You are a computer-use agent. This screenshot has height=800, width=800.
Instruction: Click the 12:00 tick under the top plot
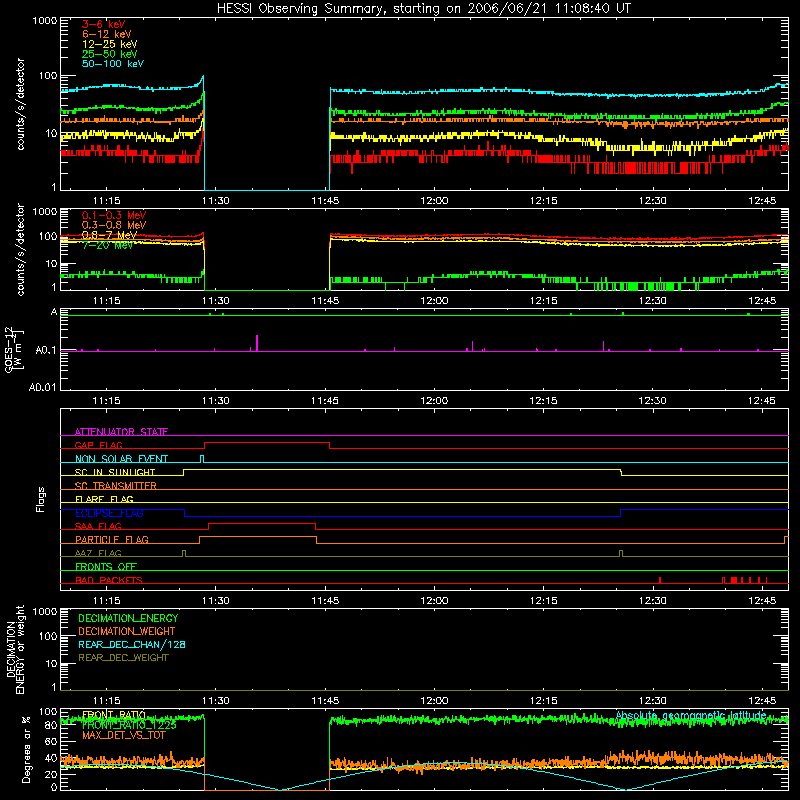click(434, 201)
